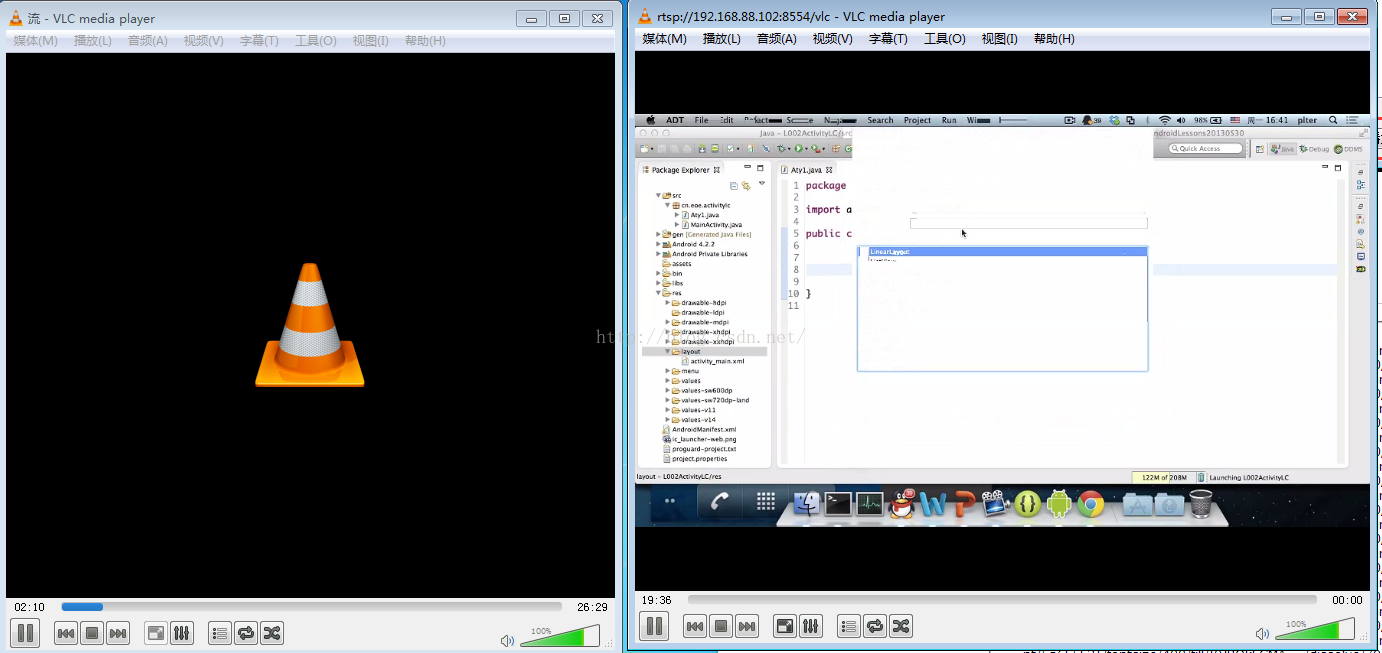Open 视频(V) menu in left VLC window

204,40
